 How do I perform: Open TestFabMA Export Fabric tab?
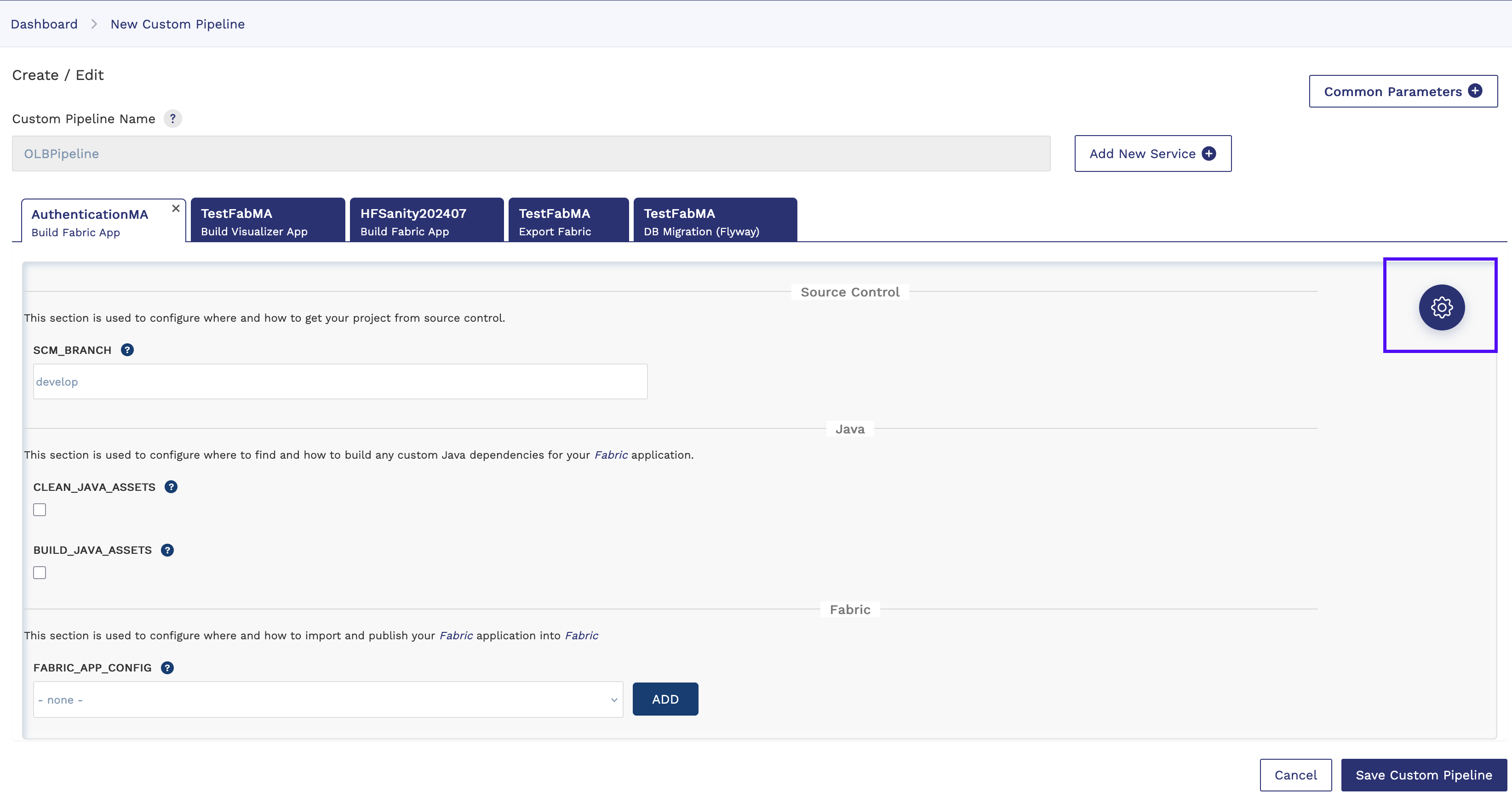(x=568, y=220)
